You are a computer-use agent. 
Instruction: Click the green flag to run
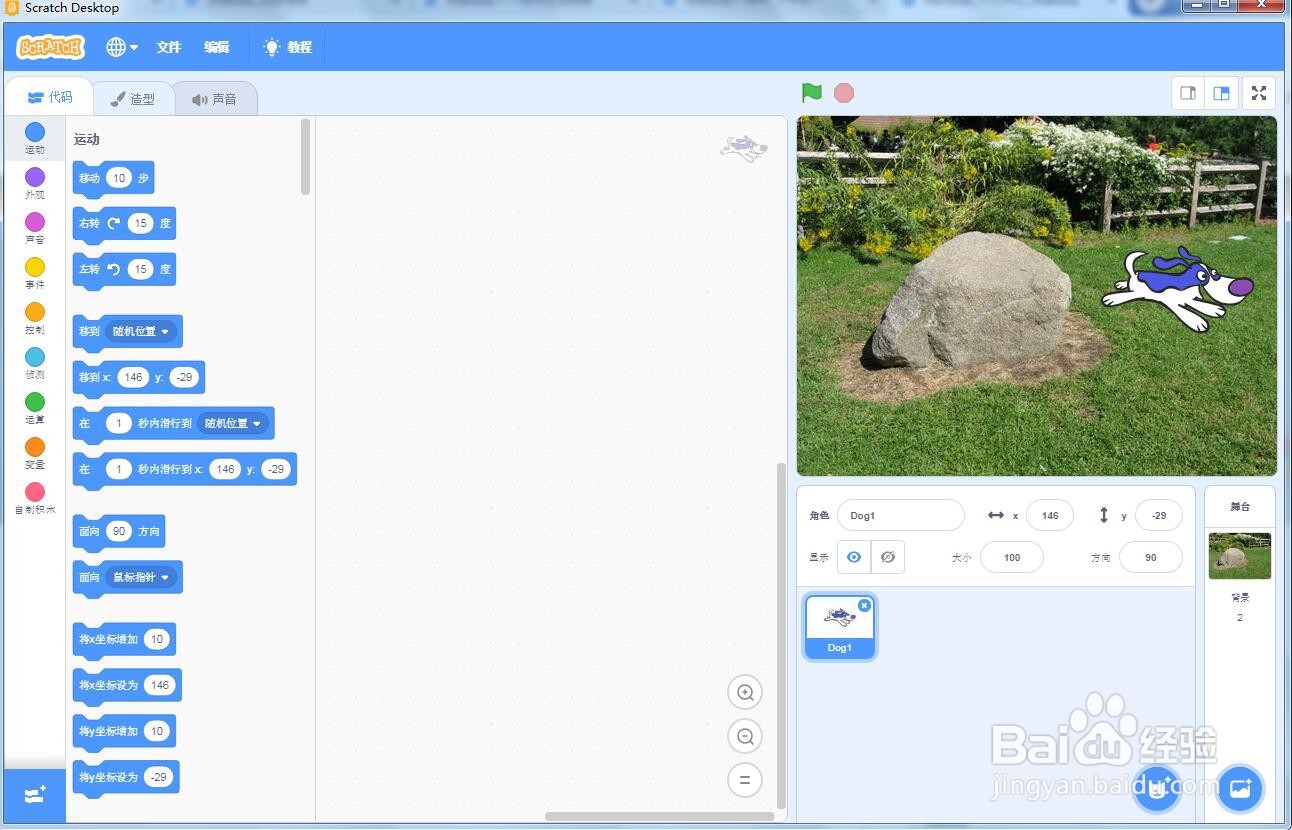pyautogui.click(x=812, y=93)
